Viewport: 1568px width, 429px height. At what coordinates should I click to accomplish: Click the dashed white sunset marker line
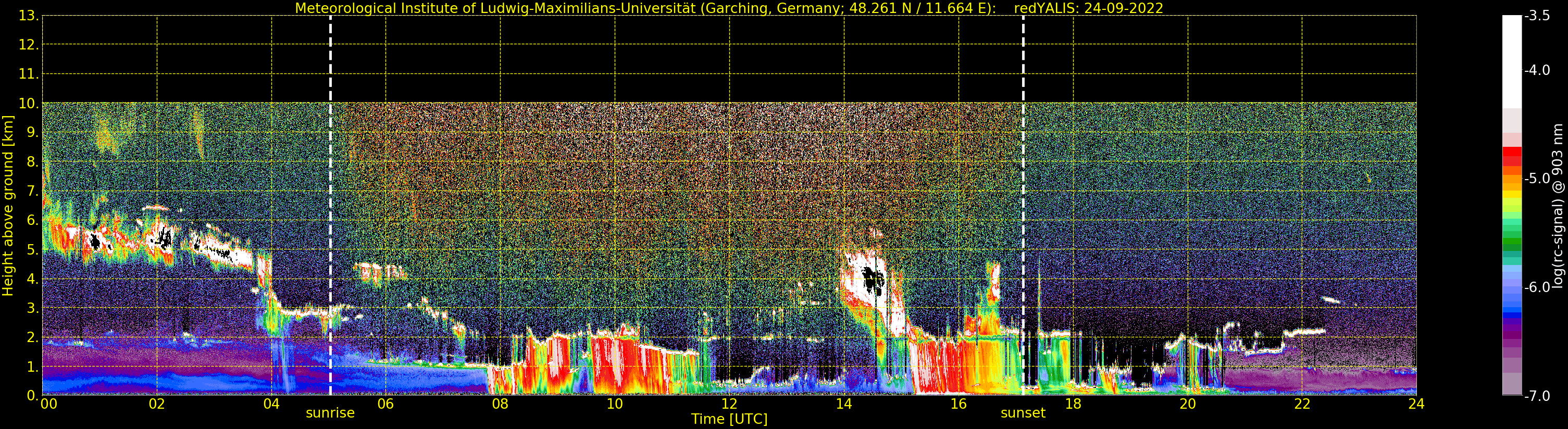[x=1023, y=206]
